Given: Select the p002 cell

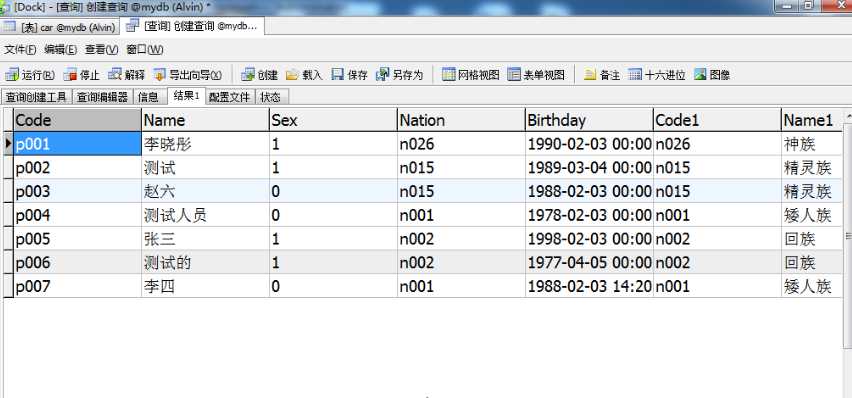Looking at the screenshot, I should point(77,167).
